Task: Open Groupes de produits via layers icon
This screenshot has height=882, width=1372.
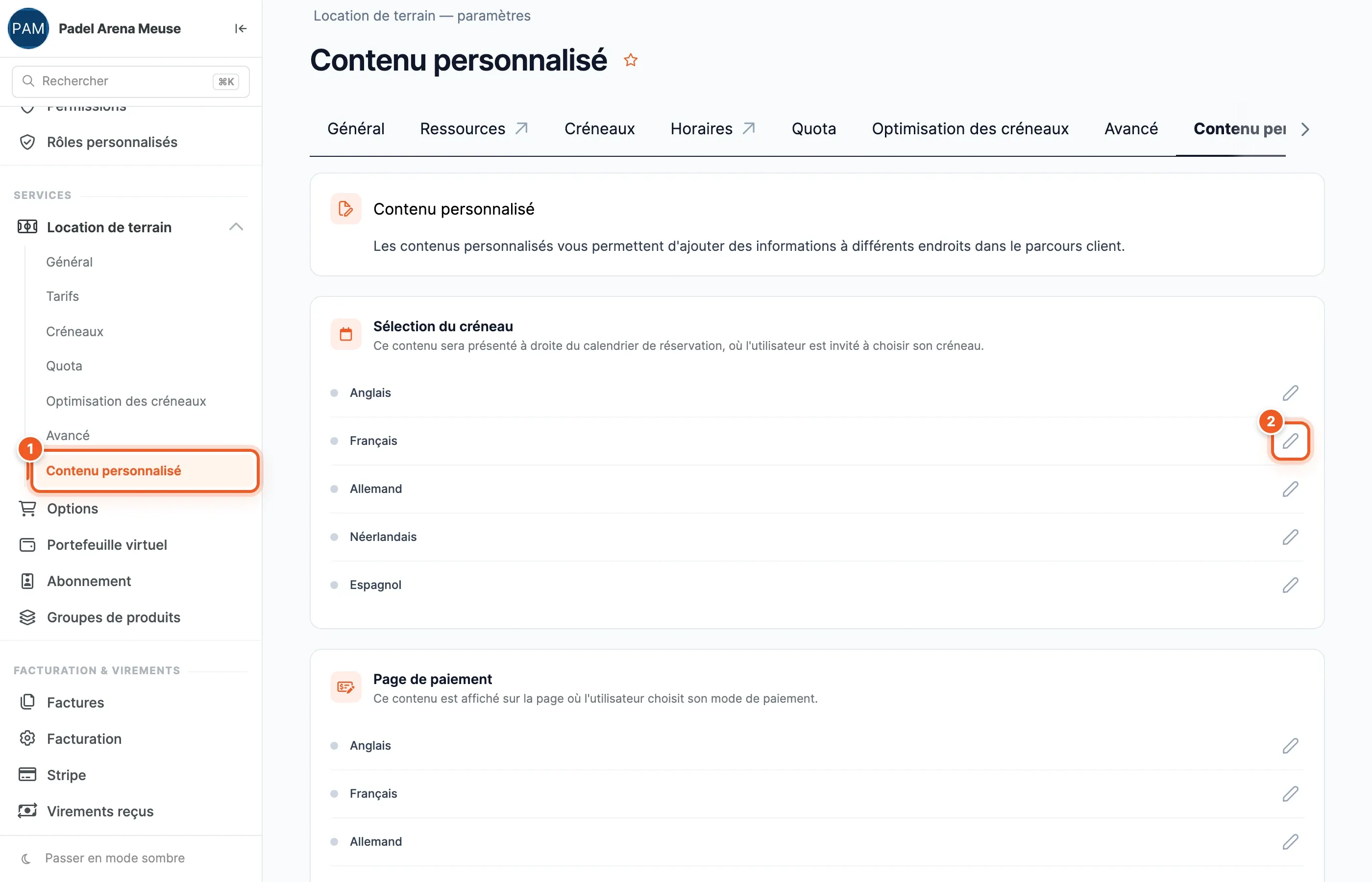Action: coord(27,617)
